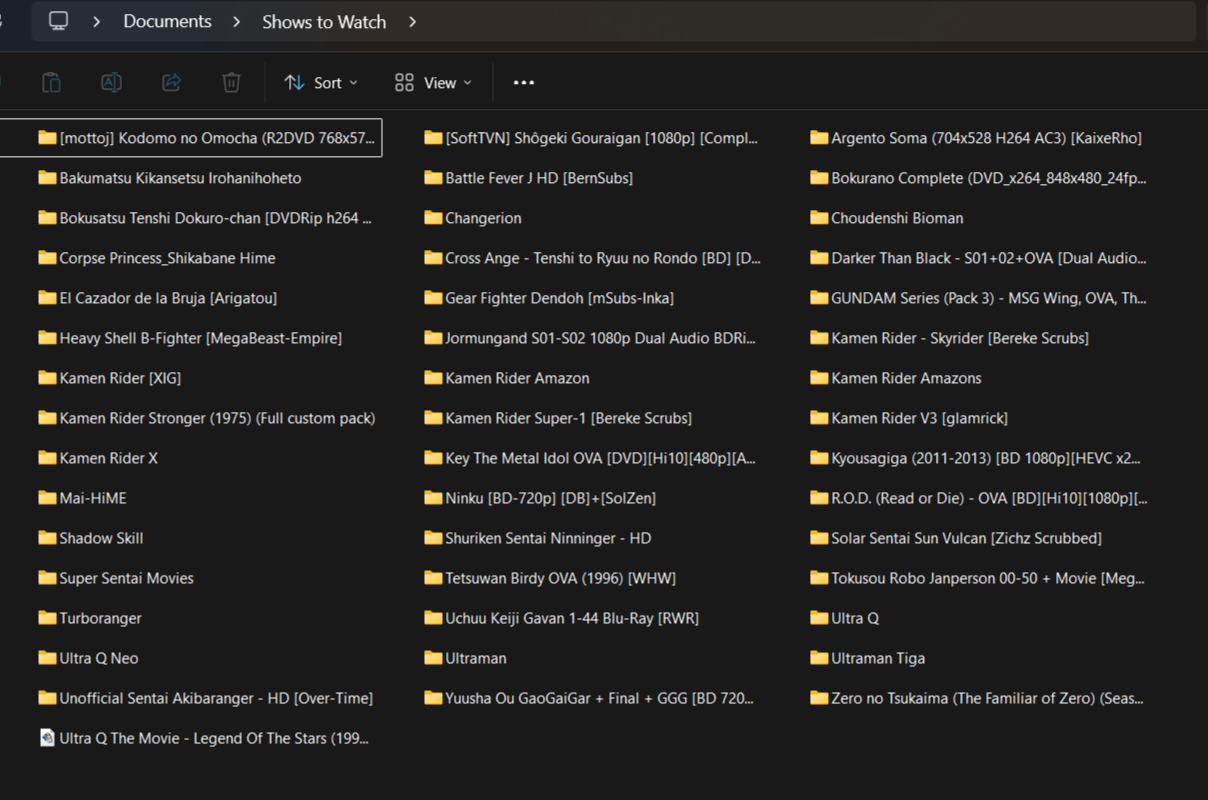Click the Rename icon in toolbar
Image resolution: width=1208 pixels, height=800 pixels.
(x=111, y=83)
